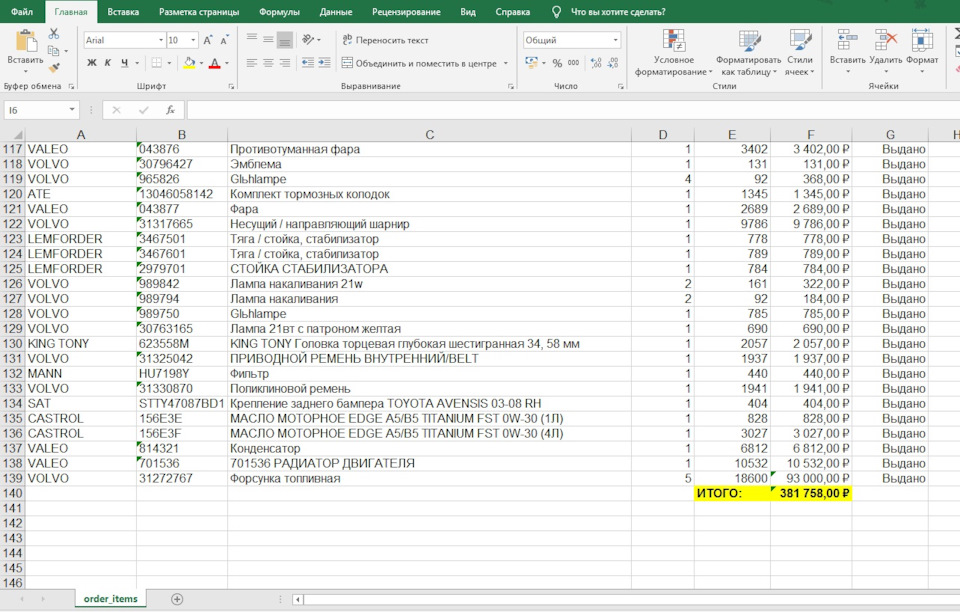Select the Format Painter brush icon
Image resolution: width=960 pixels, height=612 pixels.
53,67
